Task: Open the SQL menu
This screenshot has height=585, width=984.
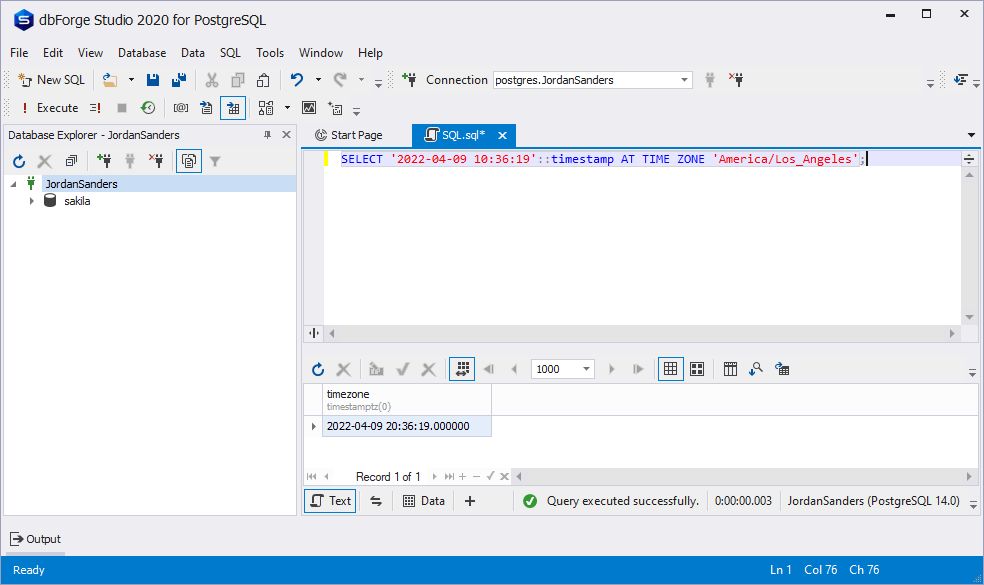Action: pyautogui.click(x=230, y=52)
